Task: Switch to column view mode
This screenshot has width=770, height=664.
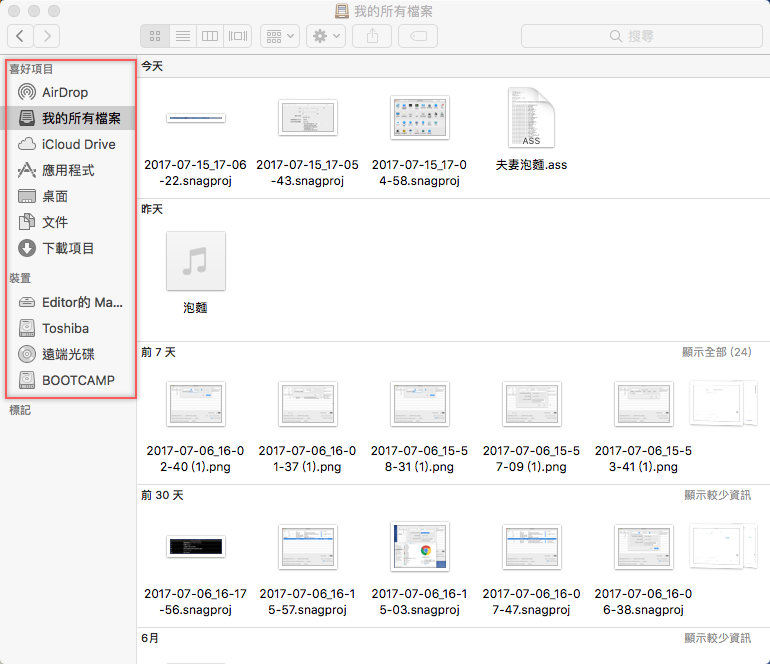Action: (210, 36)
